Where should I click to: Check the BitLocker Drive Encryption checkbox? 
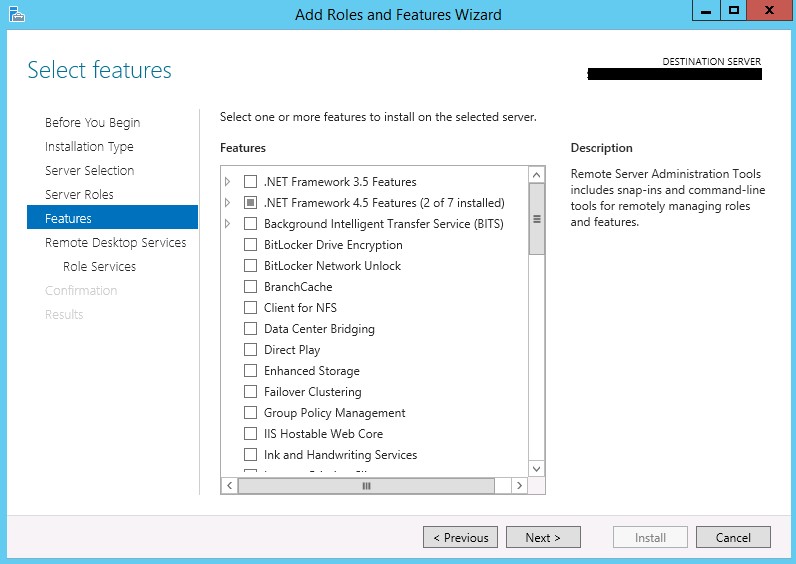251,245
